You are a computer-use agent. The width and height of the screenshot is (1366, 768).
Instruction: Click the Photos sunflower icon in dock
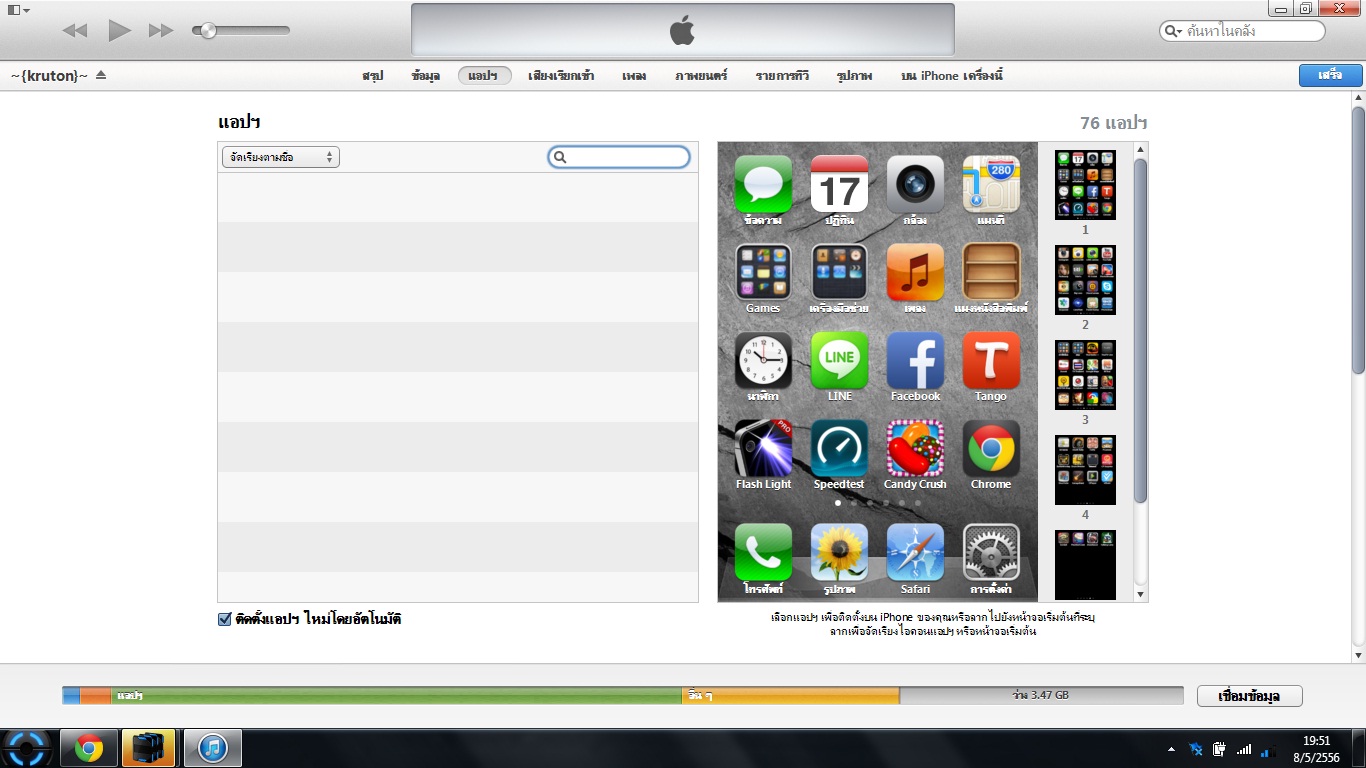click(839, 552)
